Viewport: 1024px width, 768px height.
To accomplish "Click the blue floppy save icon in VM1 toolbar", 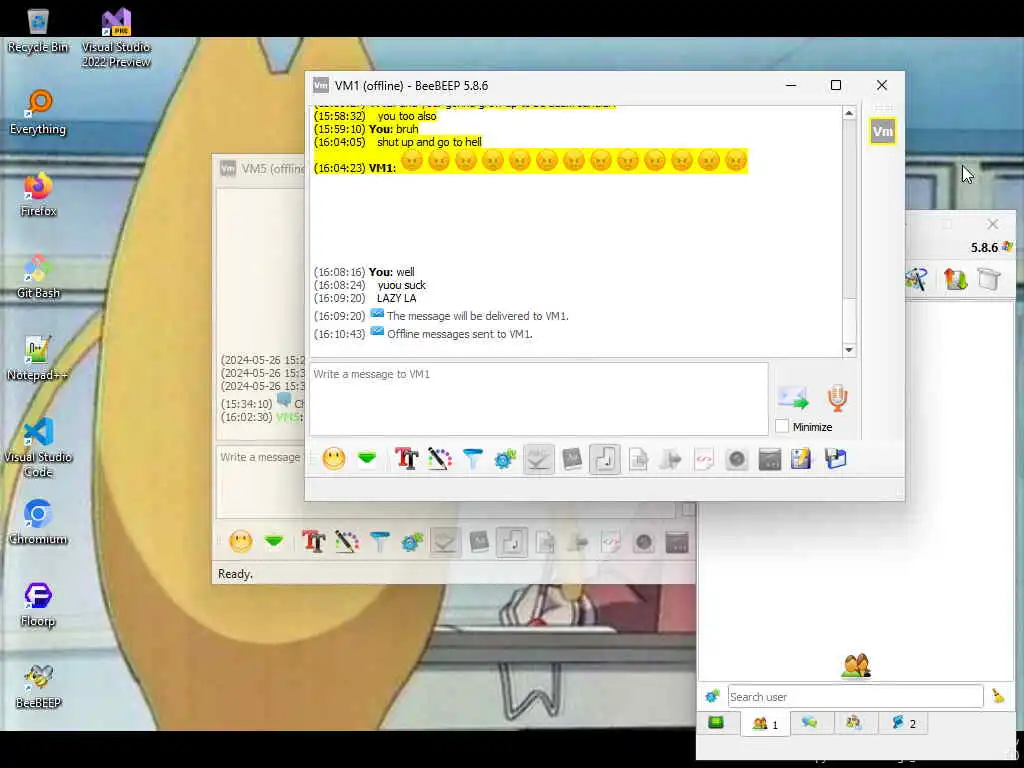I will tap(835, 458).
